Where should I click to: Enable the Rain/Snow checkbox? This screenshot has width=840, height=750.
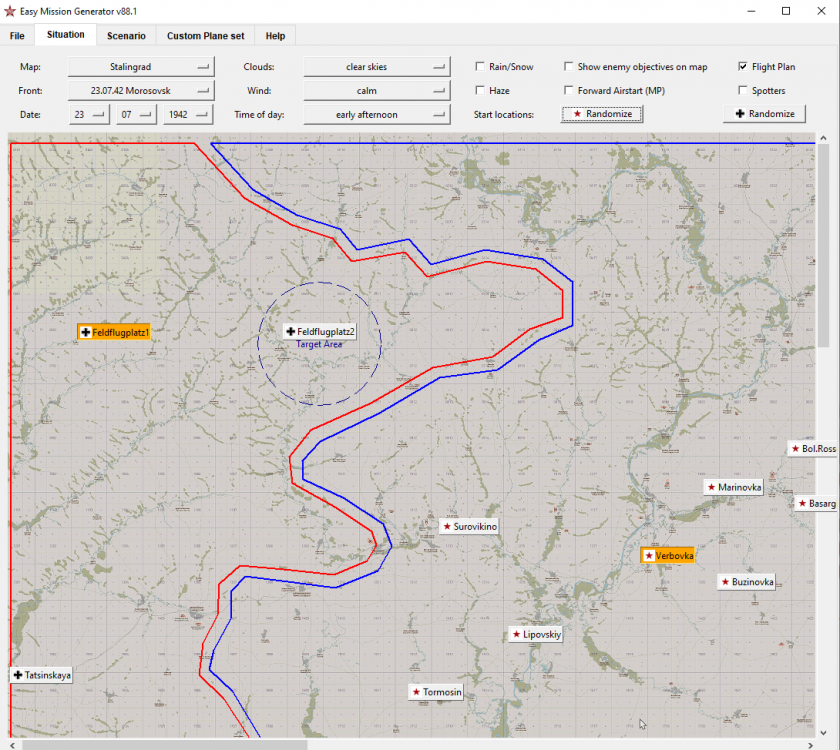coord(481,67)
